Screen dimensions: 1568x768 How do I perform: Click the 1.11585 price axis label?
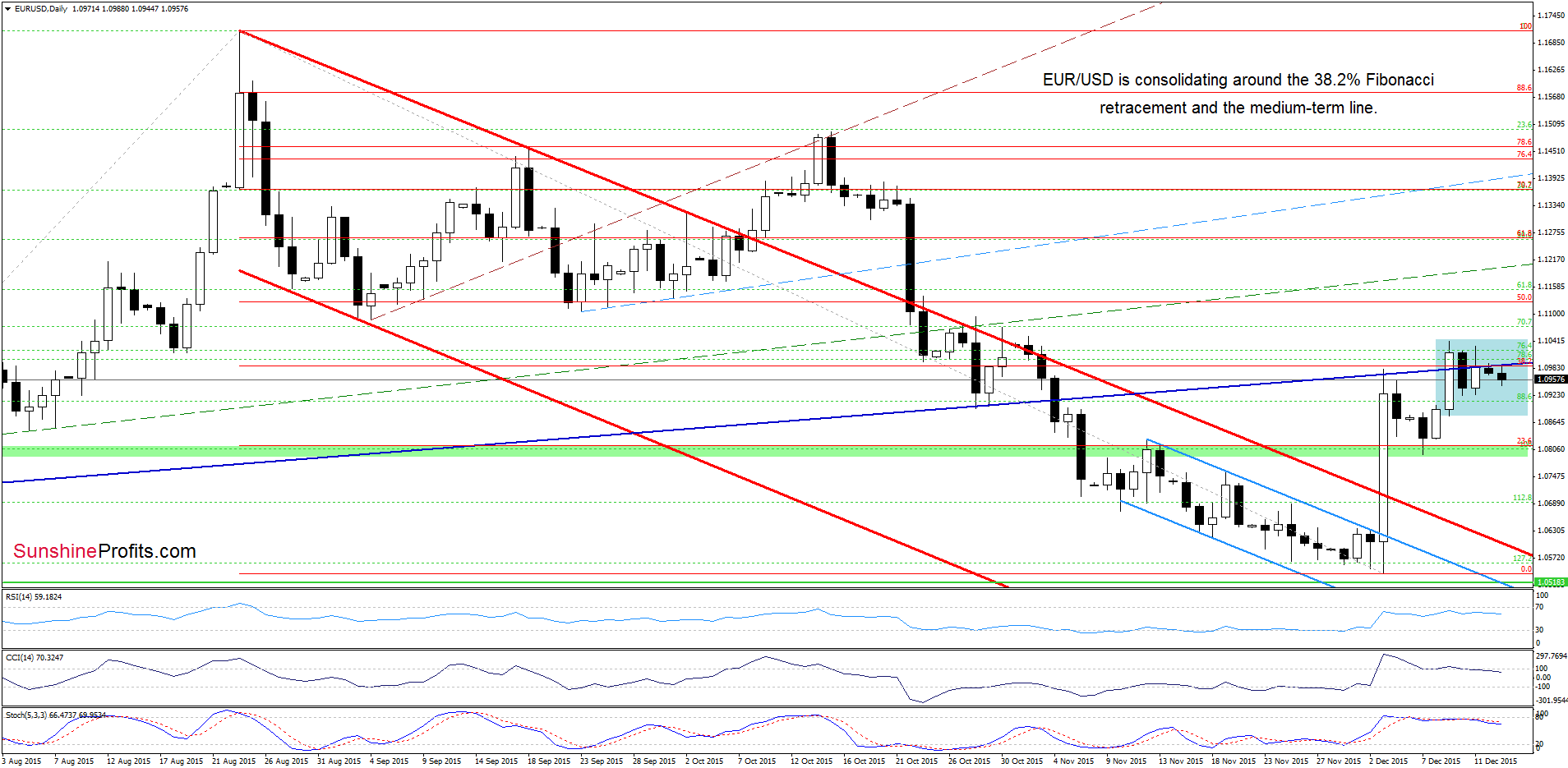[1551, 287]
